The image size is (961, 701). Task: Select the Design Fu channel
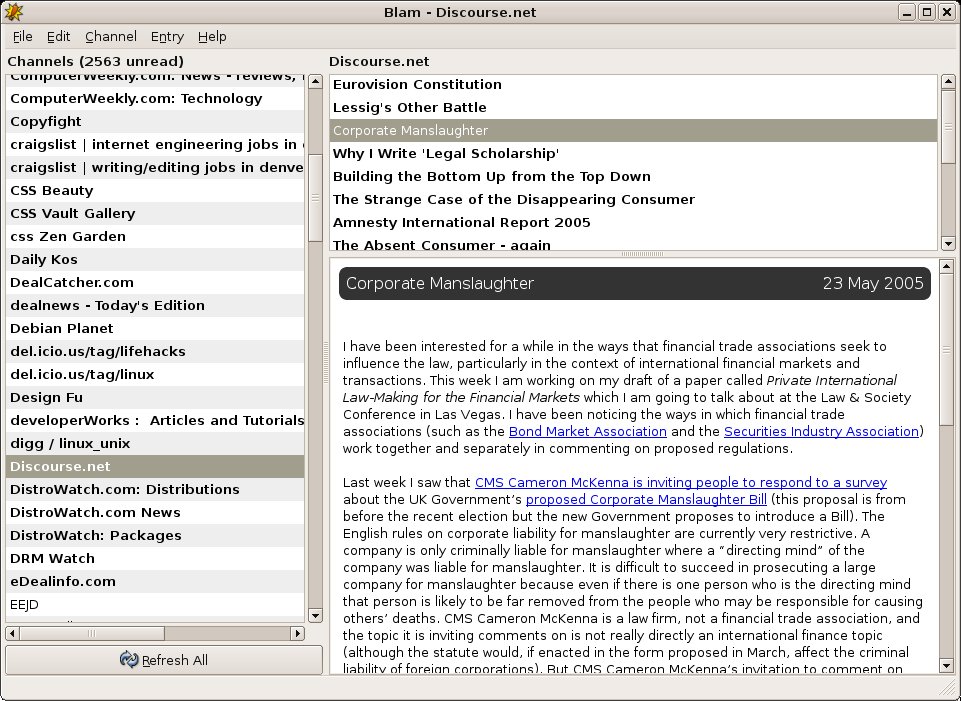click(x=155, y=397)
